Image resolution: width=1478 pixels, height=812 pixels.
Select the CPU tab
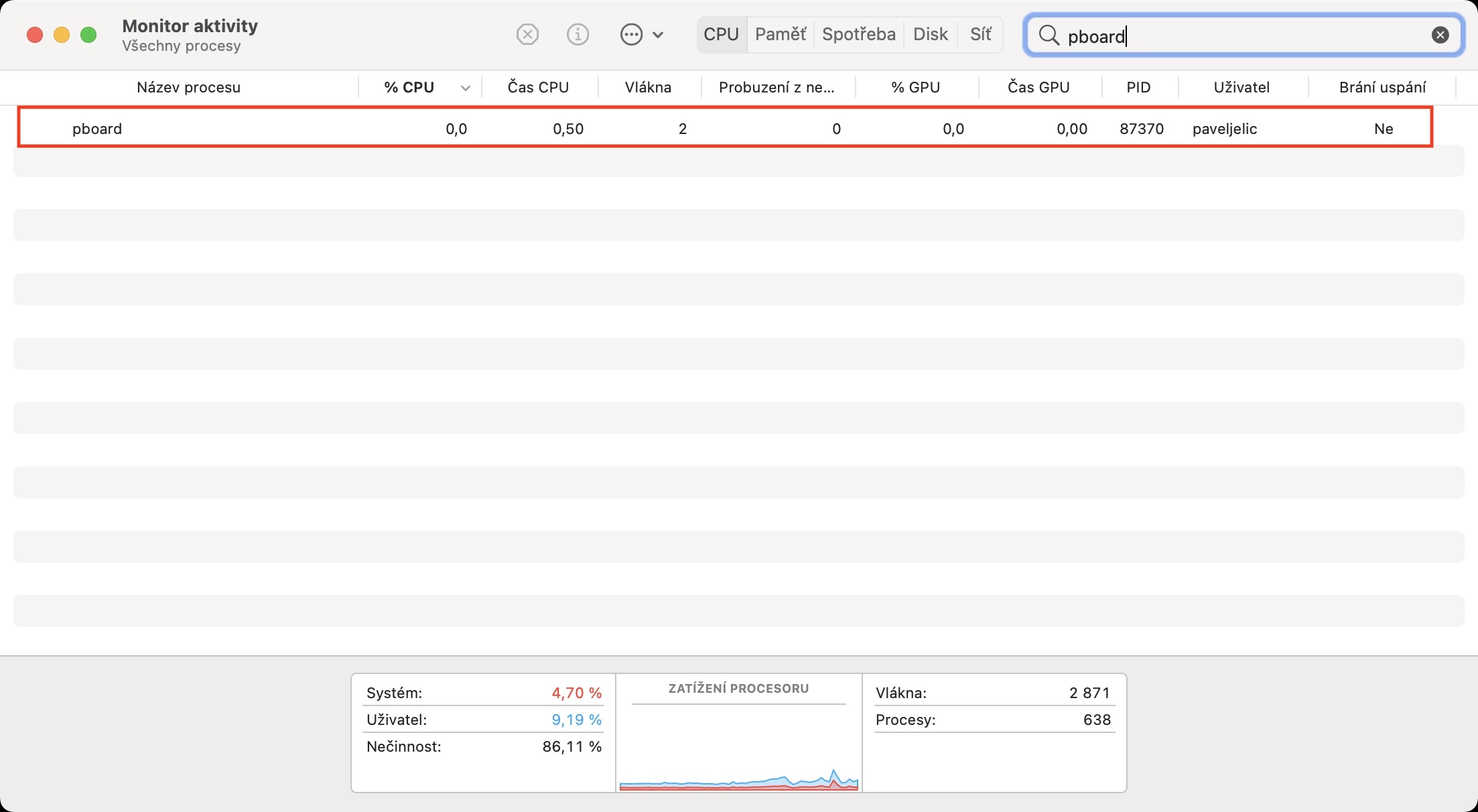click(721, 34)
